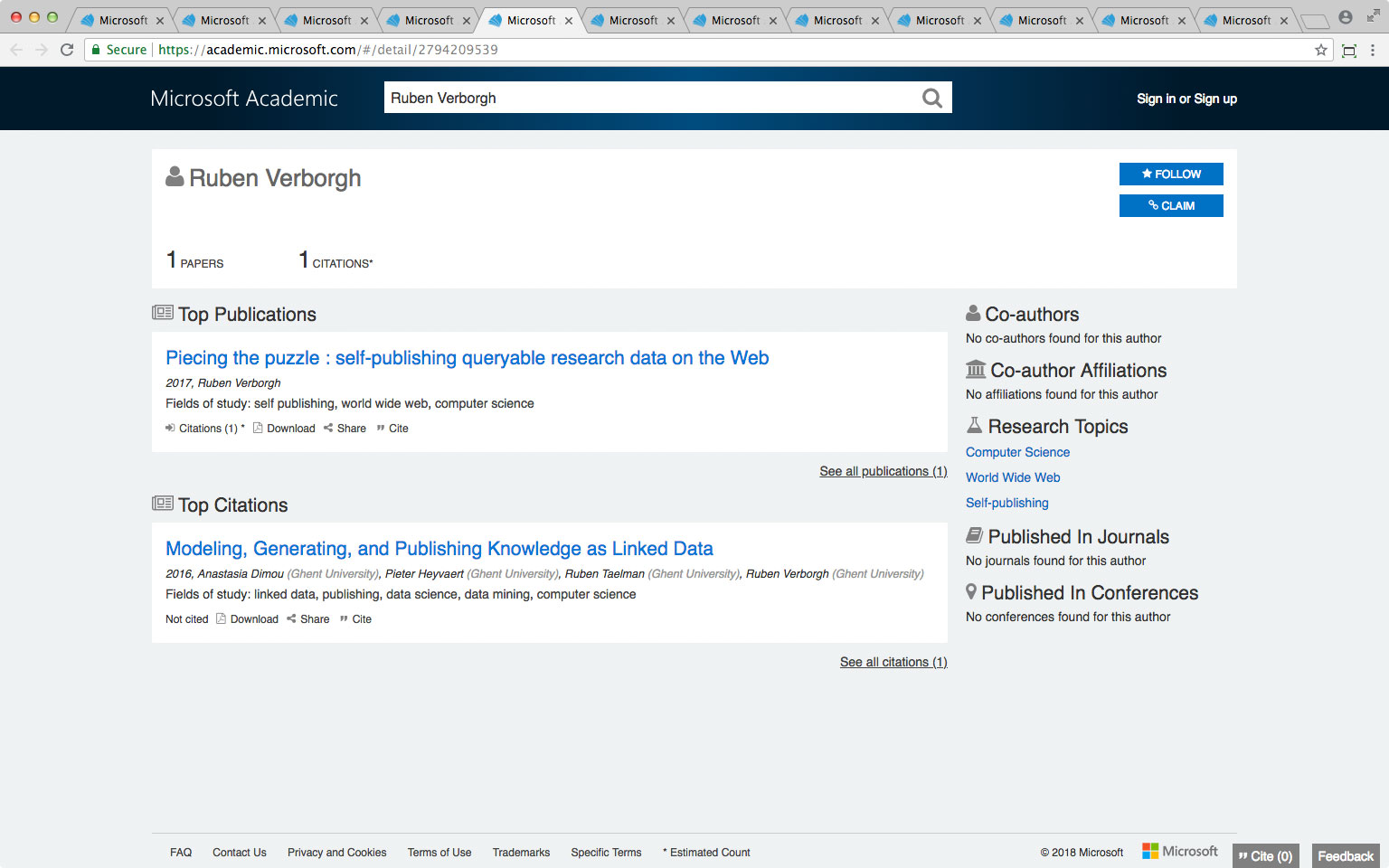The width and height of the screenshot is (1389, 868).
Task: Share the 'Piecing the puzzle' paper
Action: [345, 429]
